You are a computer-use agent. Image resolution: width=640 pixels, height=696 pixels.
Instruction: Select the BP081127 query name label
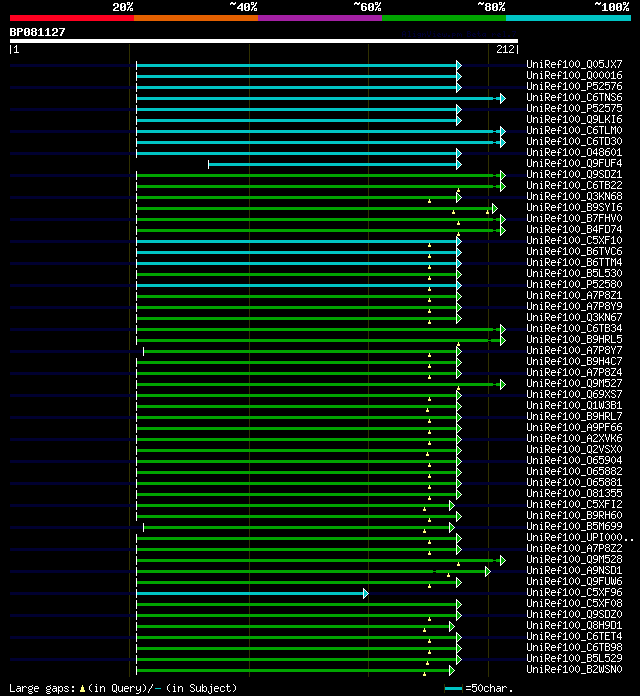[x=37, y=32]
